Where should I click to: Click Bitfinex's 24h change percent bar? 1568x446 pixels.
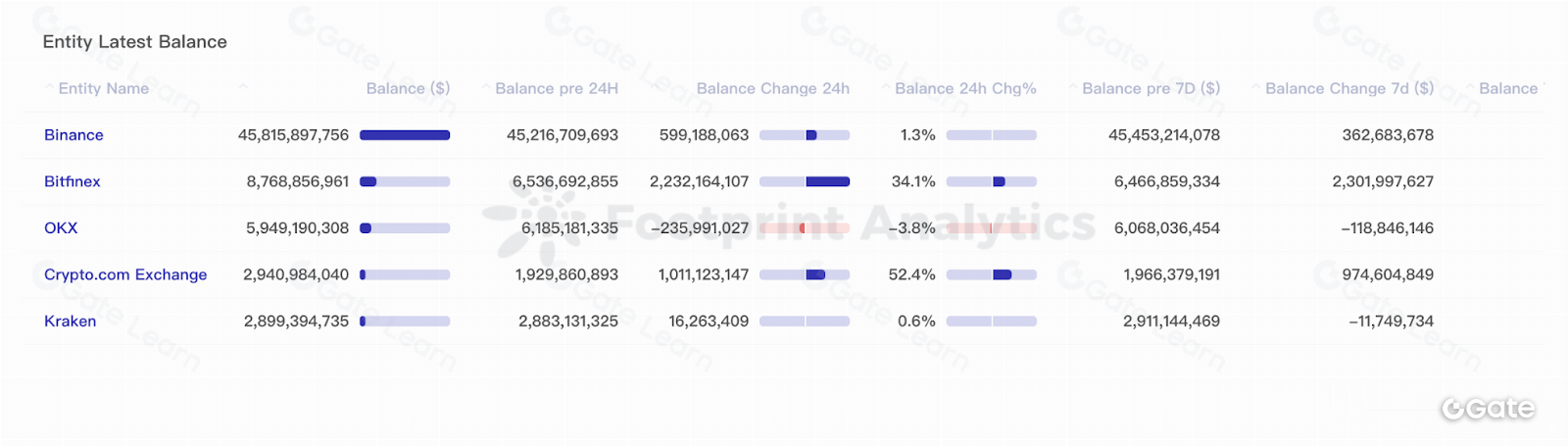click(x=992, y=181)
